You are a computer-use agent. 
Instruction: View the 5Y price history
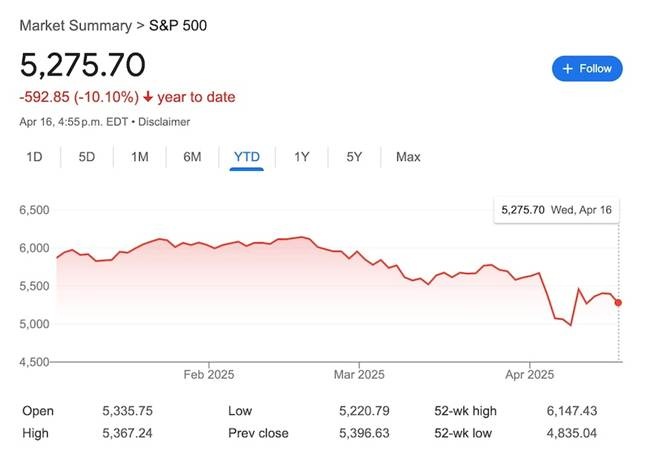(354, 156)
